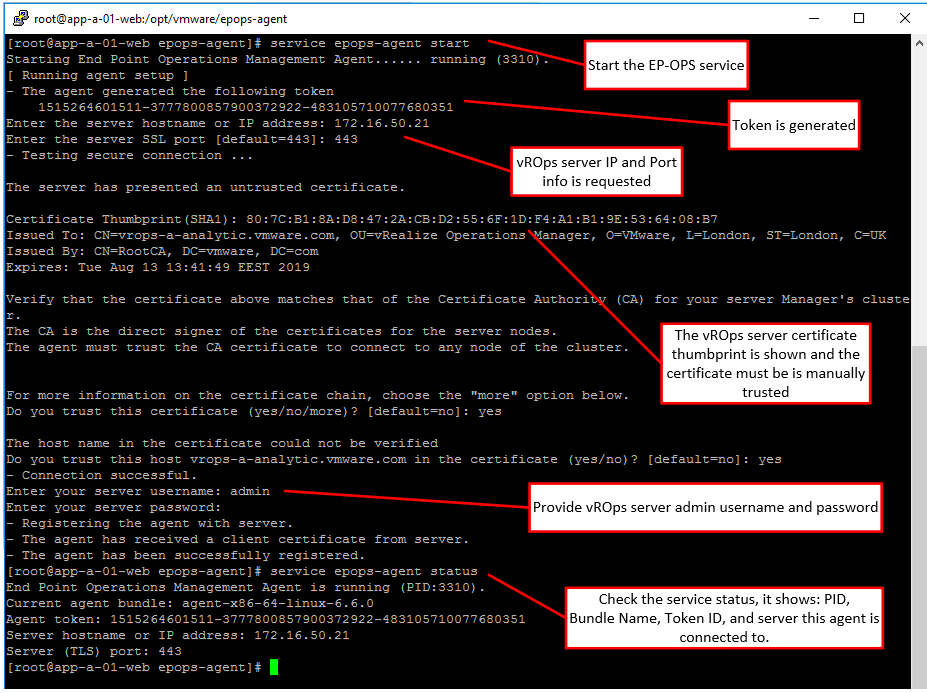The width and height of the screenshot is (927, 693).
Task: Click the window title root@app-a-01-web
Action: [x=161, y=19]
